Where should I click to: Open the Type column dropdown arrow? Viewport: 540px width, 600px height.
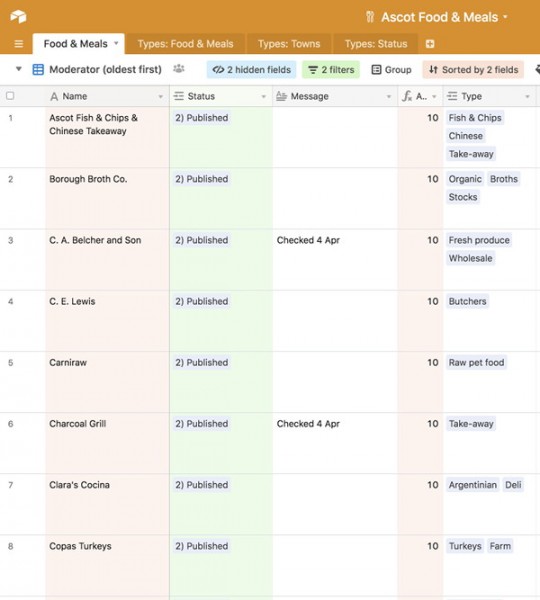pyautogui.click(x=527, y=96)
